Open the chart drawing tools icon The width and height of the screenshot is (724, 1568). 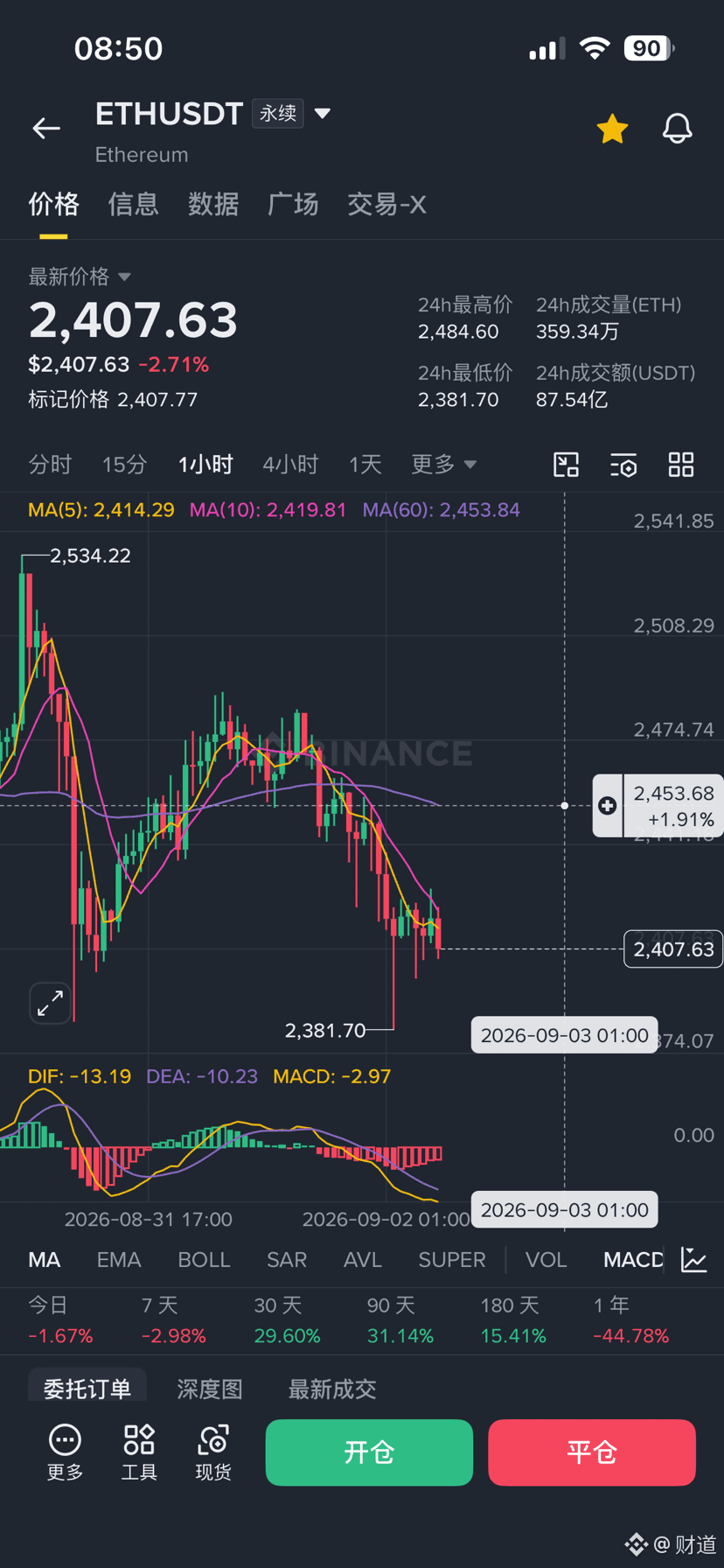pyautogui.click(x=567, y=465)
